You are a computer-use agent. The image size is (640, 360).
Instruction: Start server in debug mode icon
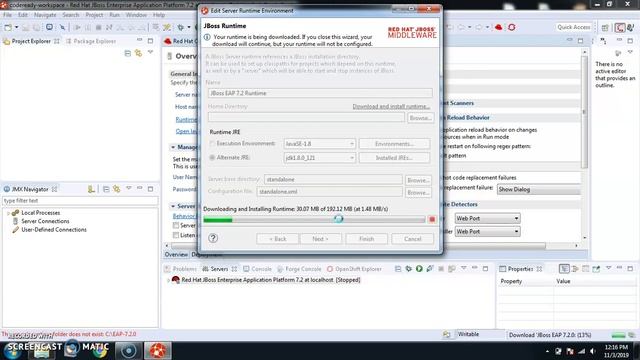409,269
